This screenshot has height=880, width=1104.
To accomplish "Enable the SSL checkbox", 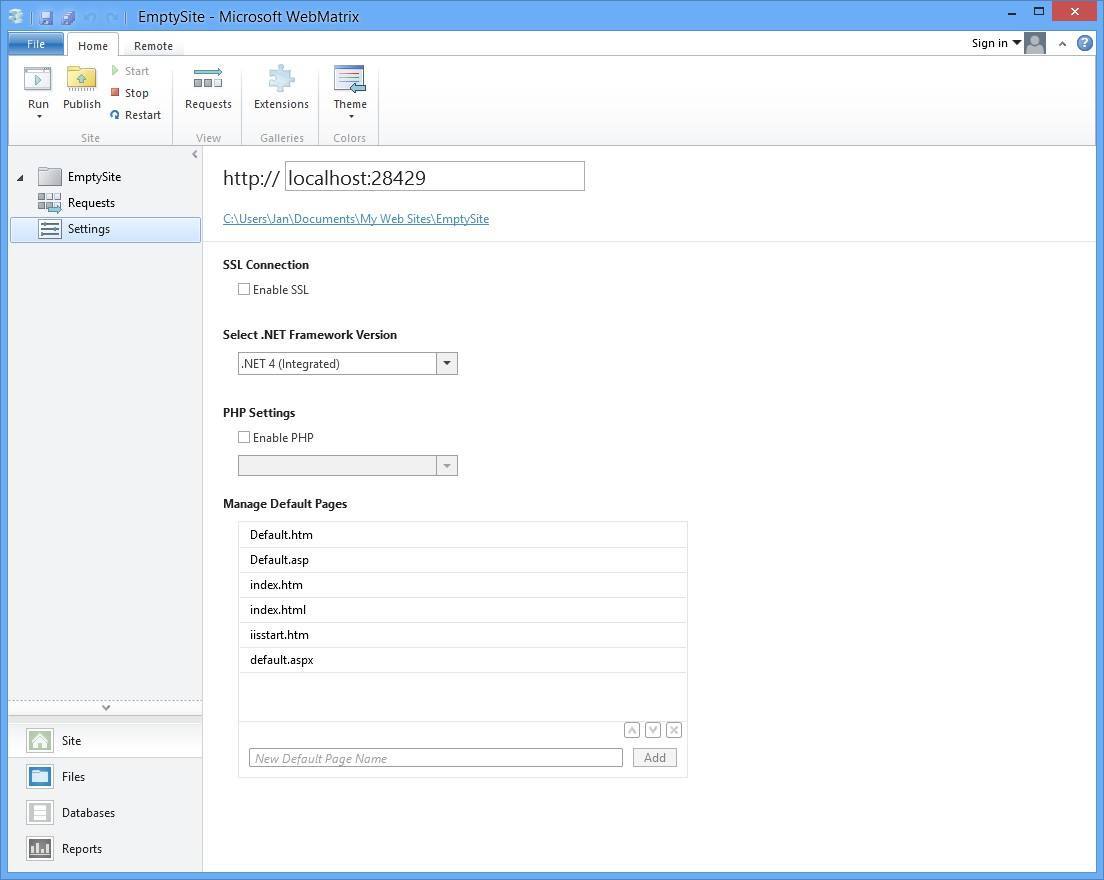I will click(x=244, y=289).
